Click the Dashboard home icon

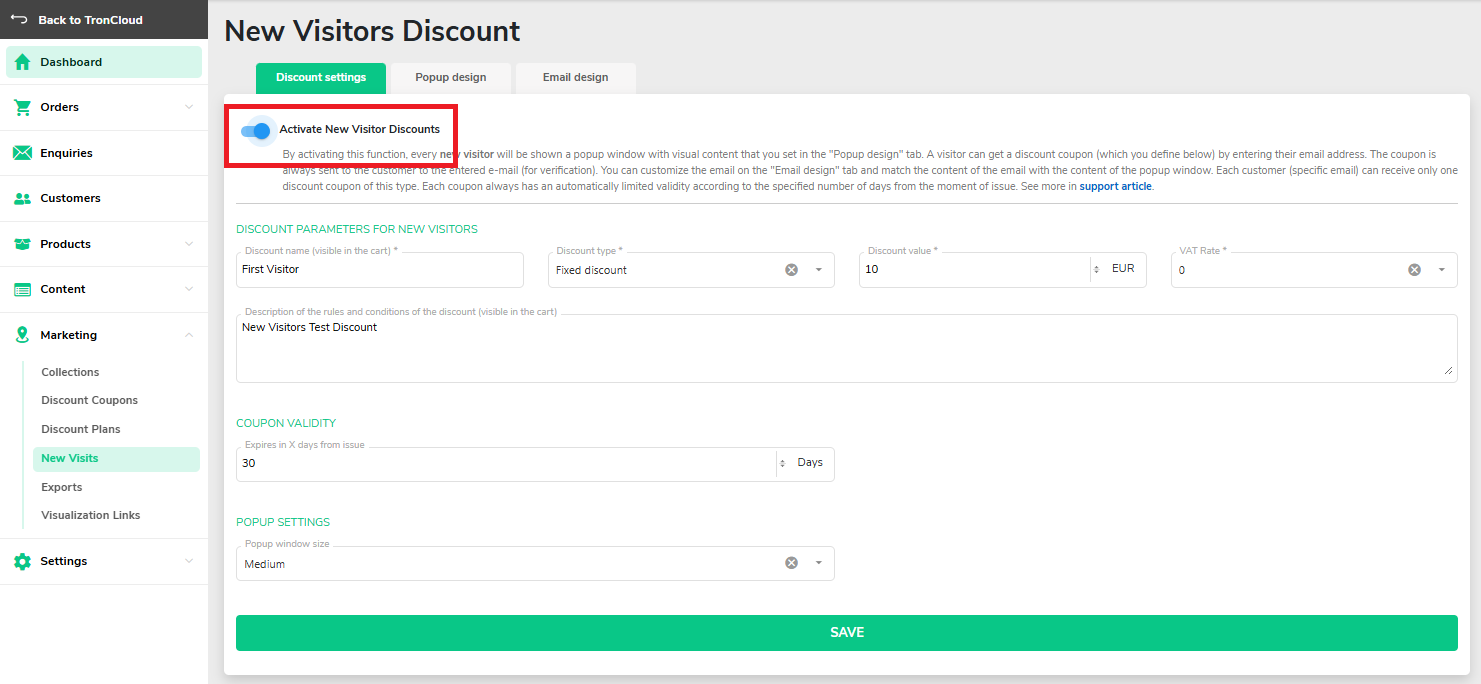tap(22, 62)
